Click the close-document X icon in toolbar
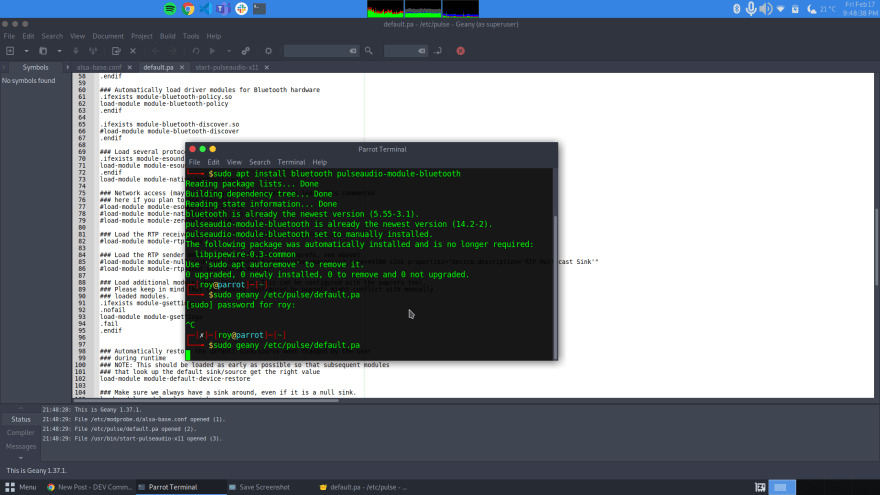 click(133, 51)
